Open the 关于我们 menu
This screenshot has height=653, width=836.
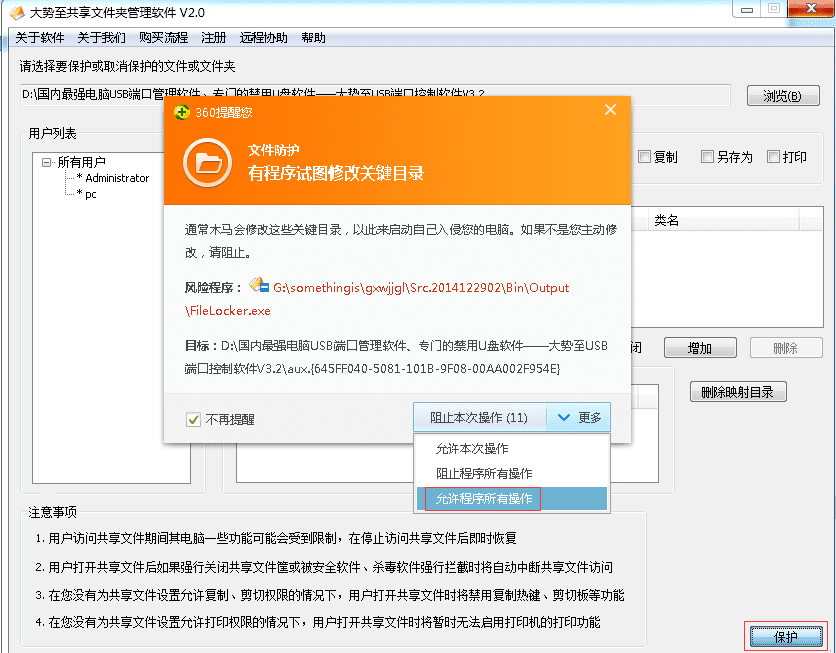(102, 38)
